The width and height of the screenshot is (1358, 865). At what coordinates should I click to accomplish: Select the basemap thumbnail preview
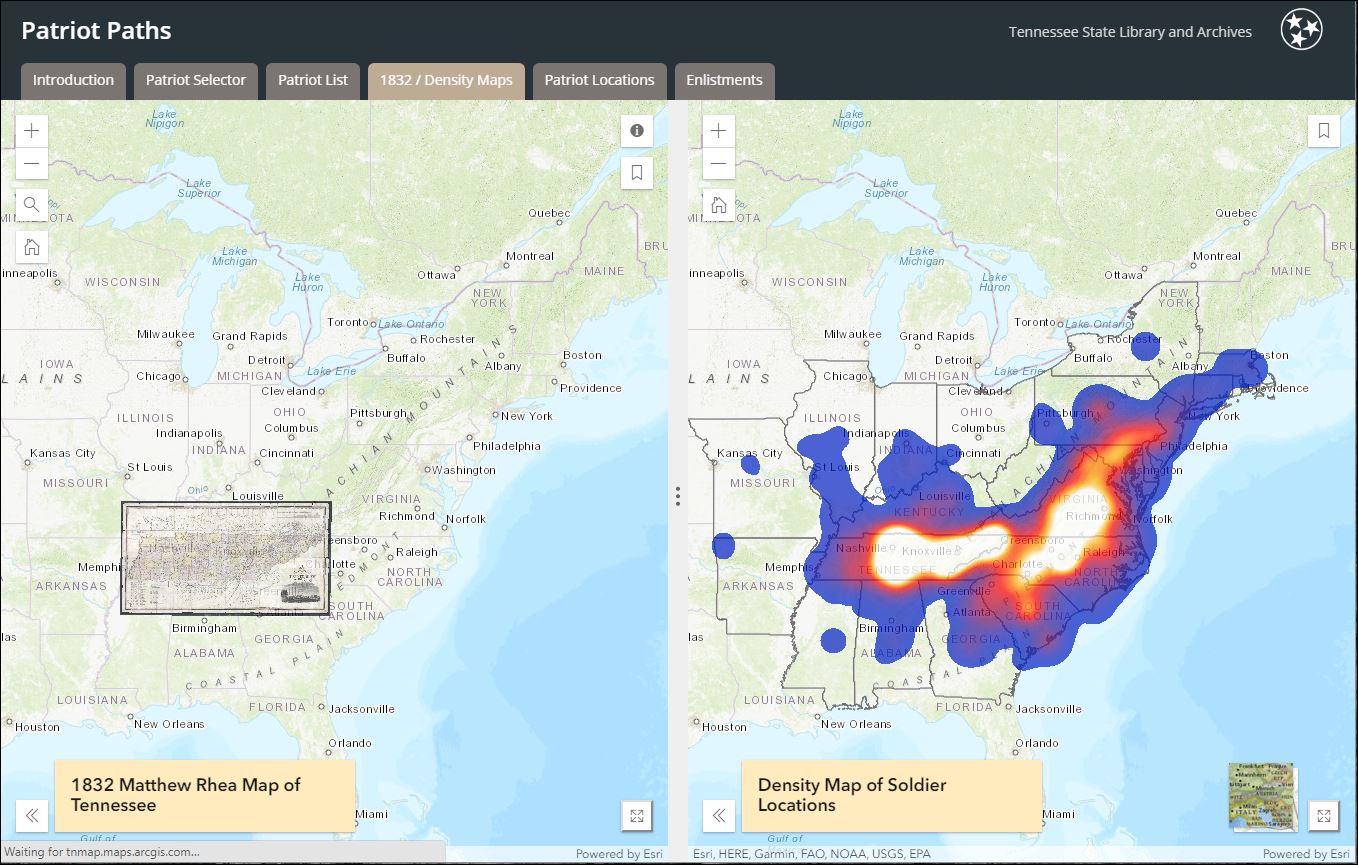click(1260, 796)
